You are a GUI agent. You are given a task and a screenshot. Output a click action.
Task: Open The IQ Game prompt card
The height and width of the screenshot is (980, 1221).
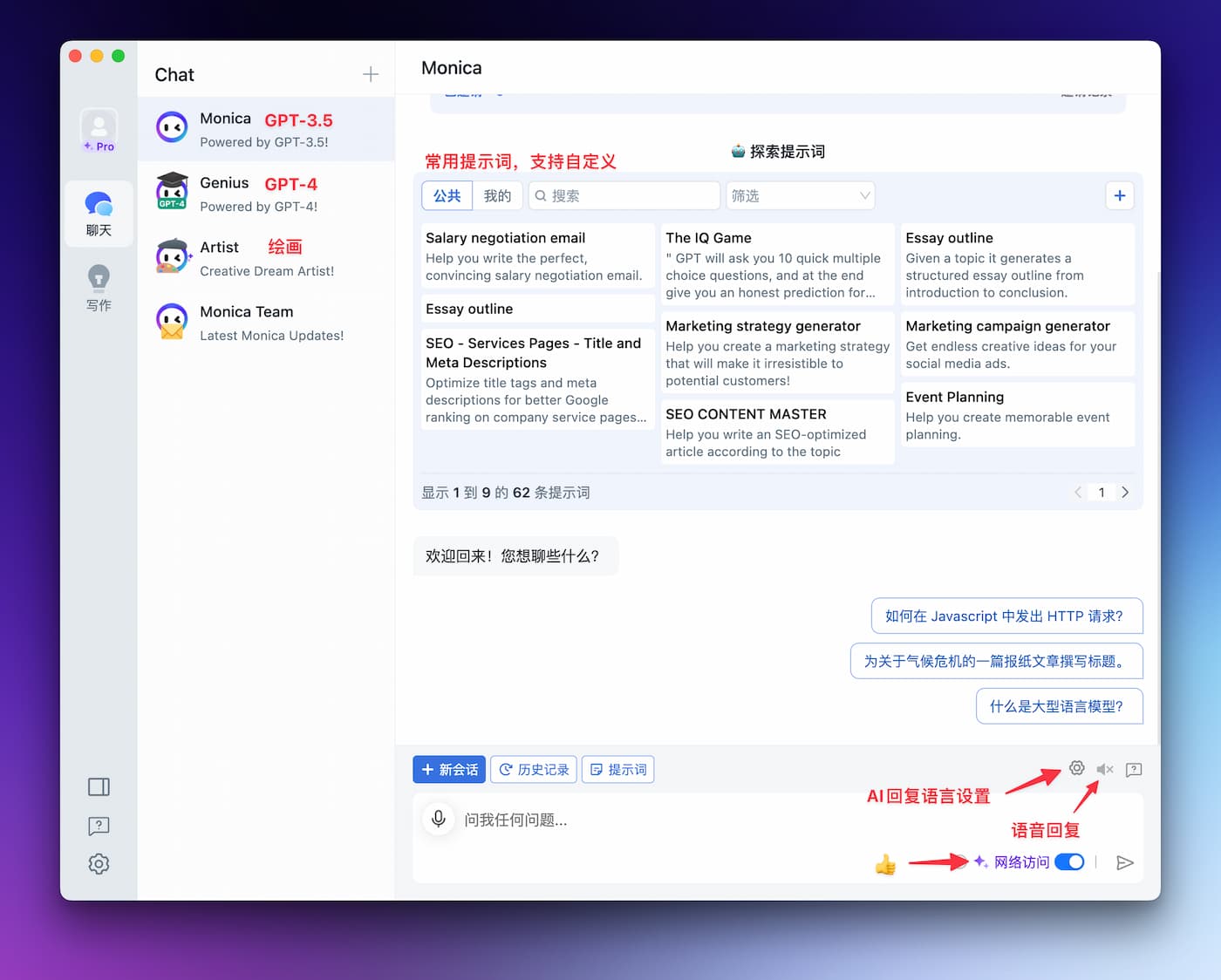pyautogui.click(x=777, y=264)
